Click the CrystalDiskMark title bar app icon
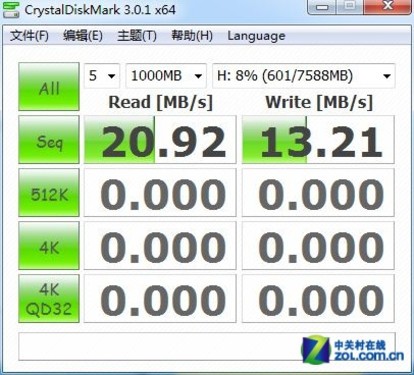The height and width of the screenshot is (375, 414). (11, 9)
